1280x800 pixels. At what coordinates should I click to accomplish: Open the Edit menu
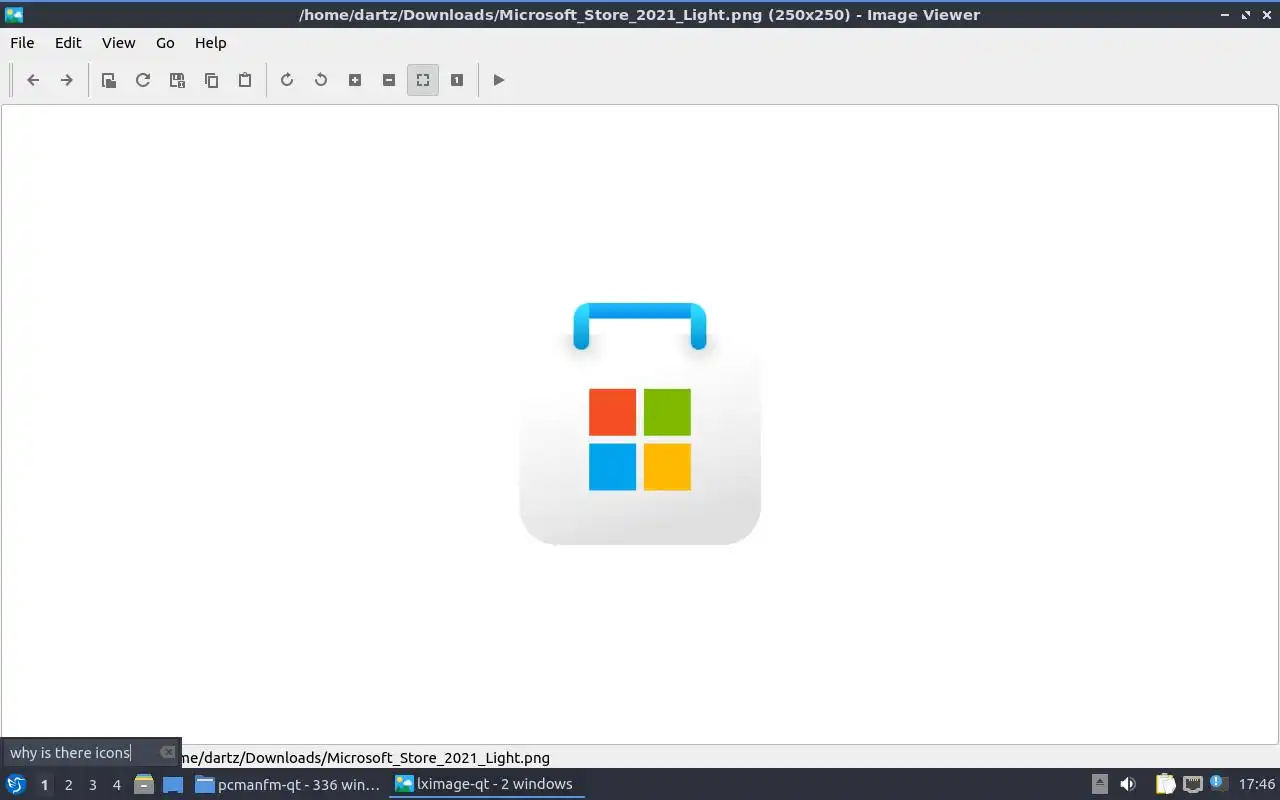point(68,43)
